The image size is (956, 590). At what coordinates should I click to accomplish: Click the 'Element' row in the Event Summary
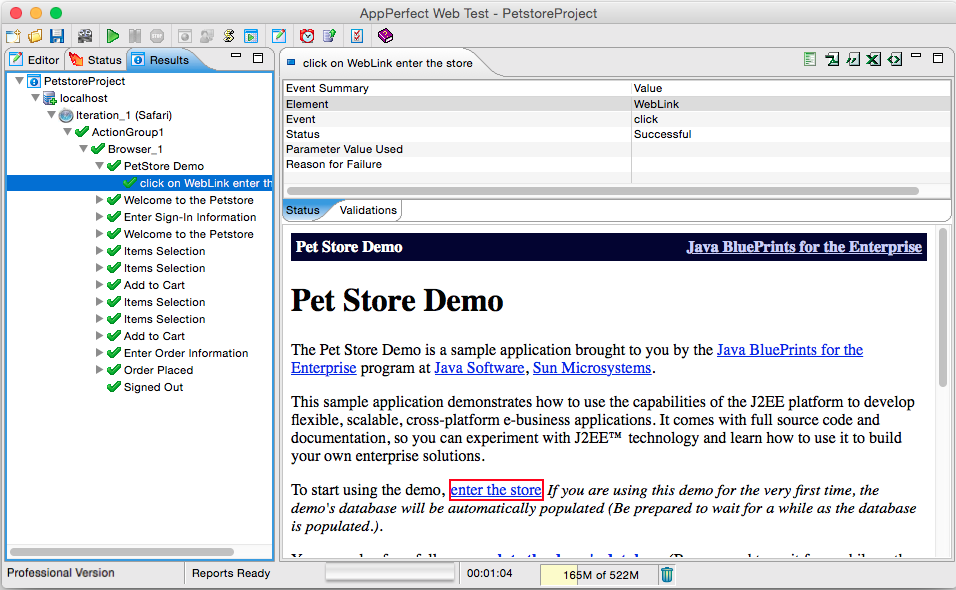[616, 104]
